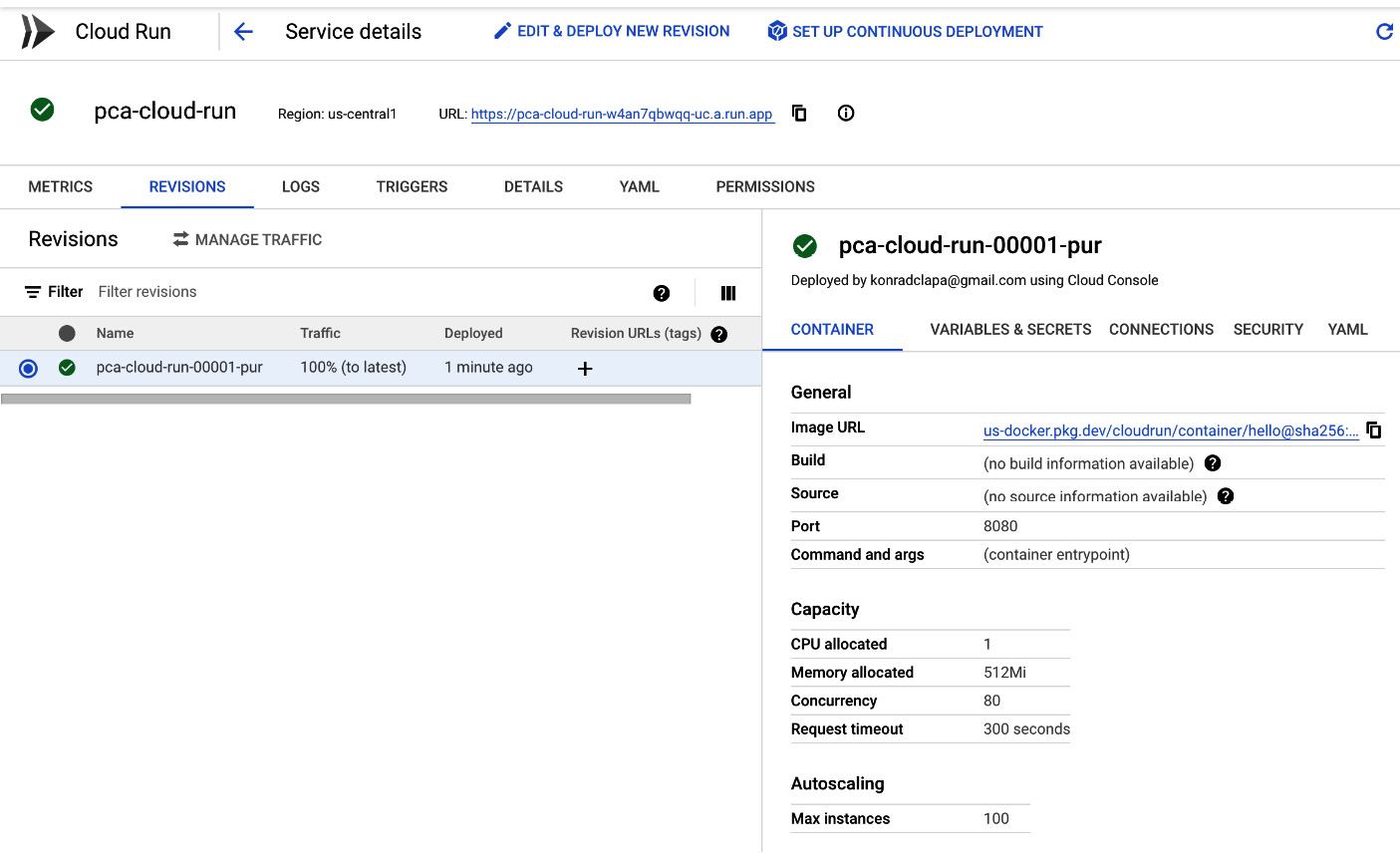Click the Request timeout value 300 seconds
This screenshot has height=859, width=1400.
click(1026, 729)
